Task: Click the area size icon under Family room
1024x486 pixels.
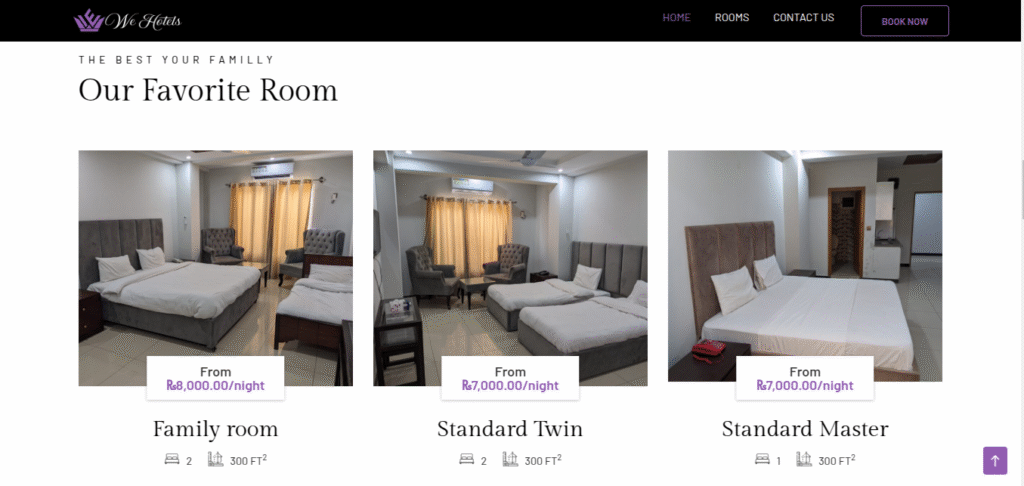Action: point(216,459)
